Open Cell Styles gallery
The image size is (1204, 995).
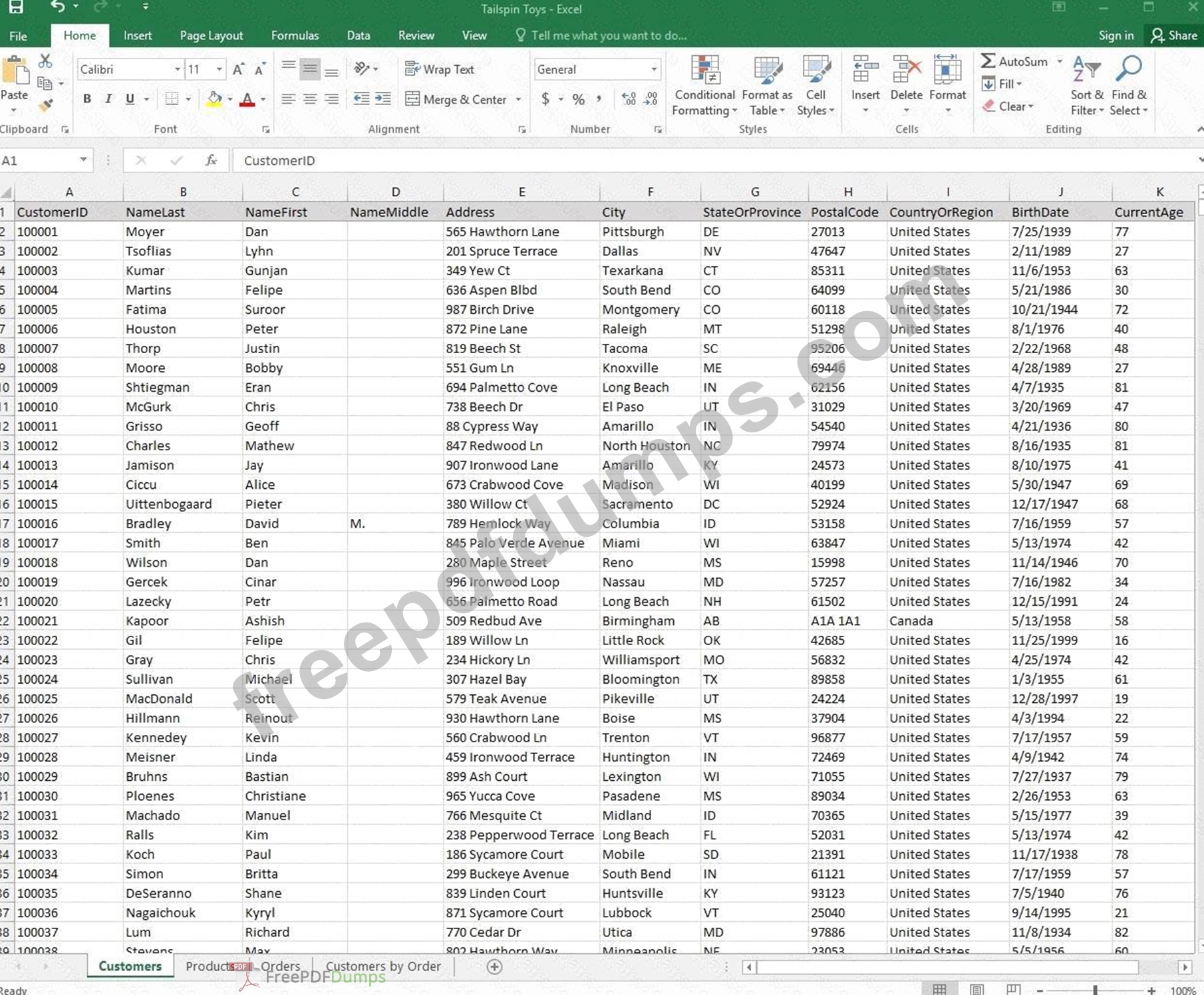(816, 86)
